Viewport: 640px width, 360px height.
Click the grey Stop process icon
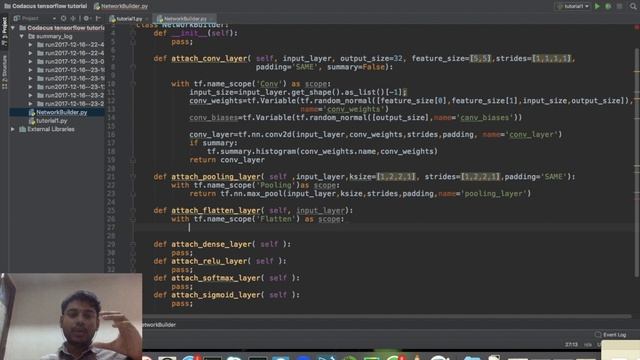coord(620,6)
